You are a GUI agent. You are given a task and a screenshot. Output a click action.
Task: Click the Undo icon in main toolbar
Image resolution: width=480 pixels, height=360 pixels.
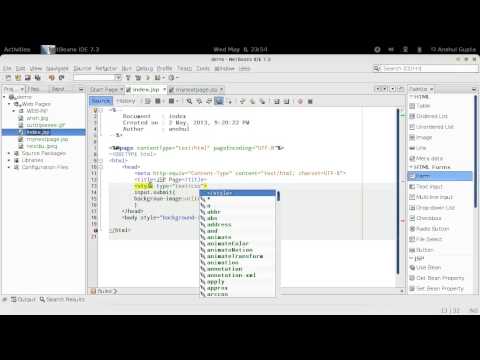pos(51,78)
